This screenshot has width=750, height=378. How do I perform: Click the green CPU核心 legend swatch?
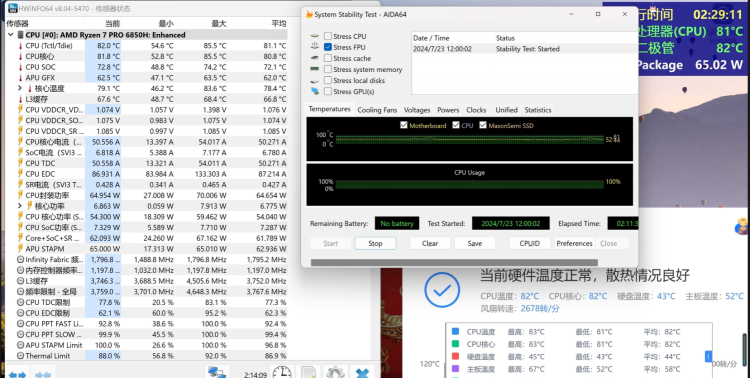tap(455, 344)
